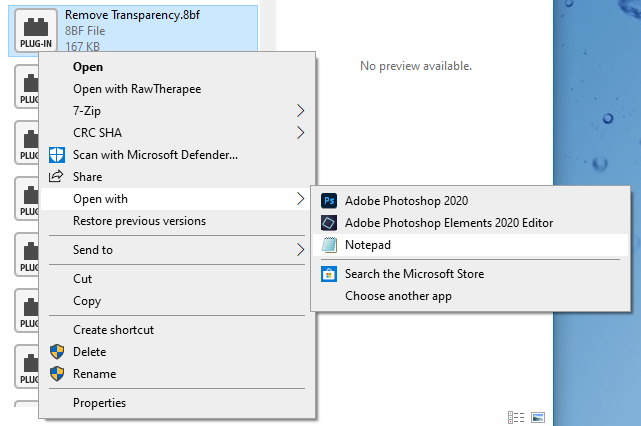Screen dimensions: 641x426
Task: Expand the CRC SHA submenu
Action: tap(177, 133)
